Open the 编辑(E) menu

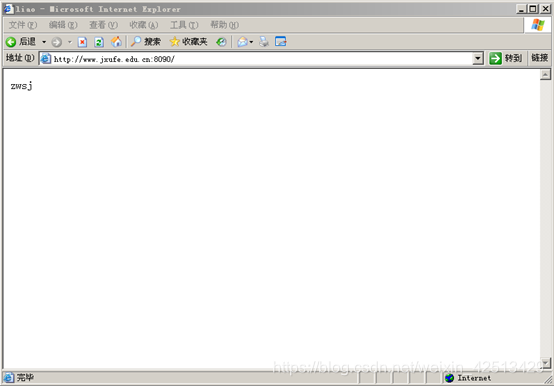pyautogui.click(x=63, y=25)
